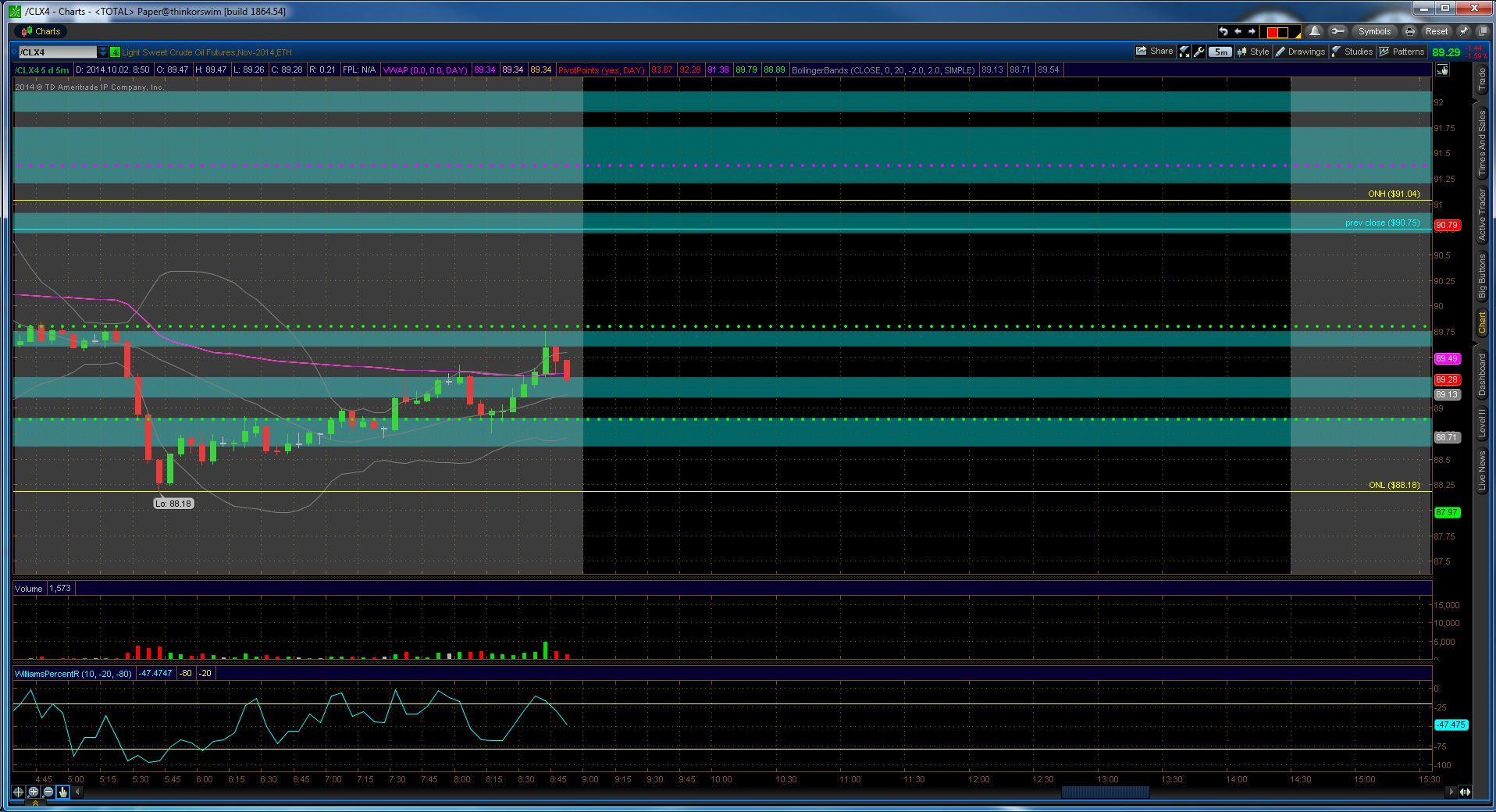Click the /CLX4 5 d 5m chart label
The width and height of the screenshot is (1496, 812).
coord(42,70)
